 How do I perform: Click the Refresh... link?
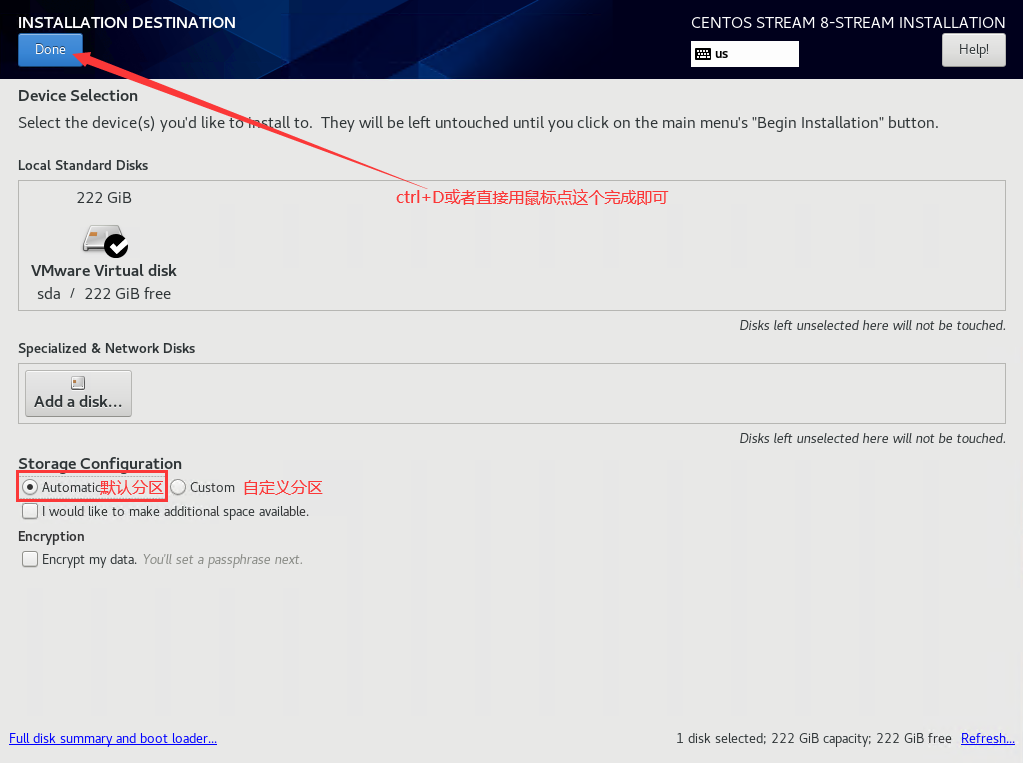(988, 738)
